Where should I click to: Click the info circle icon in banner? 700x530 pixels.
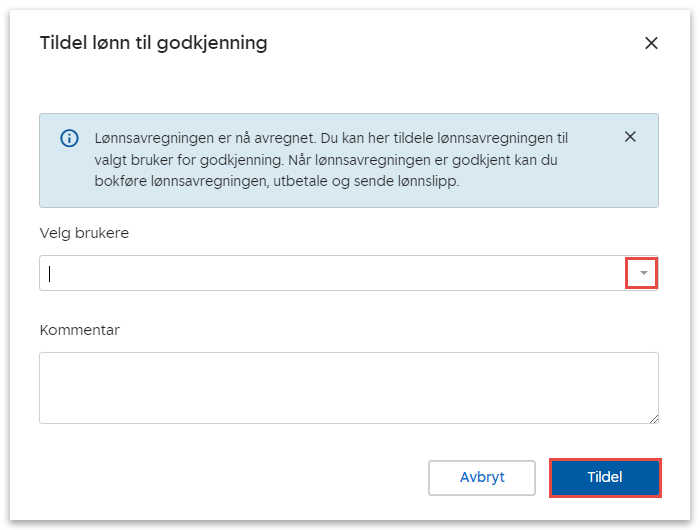[x=69, y=138]
